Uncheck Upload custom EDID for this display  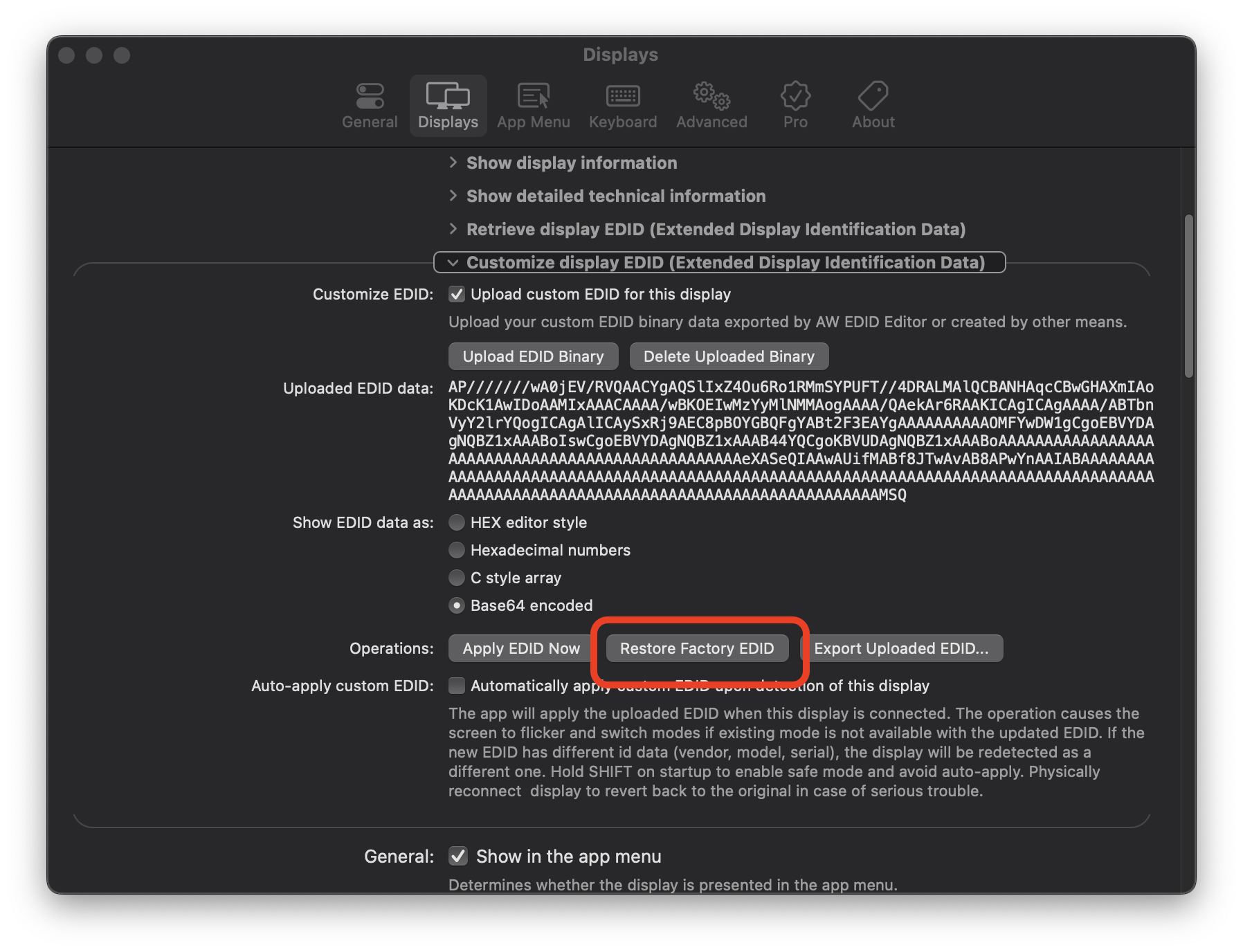tap(457, 294)
